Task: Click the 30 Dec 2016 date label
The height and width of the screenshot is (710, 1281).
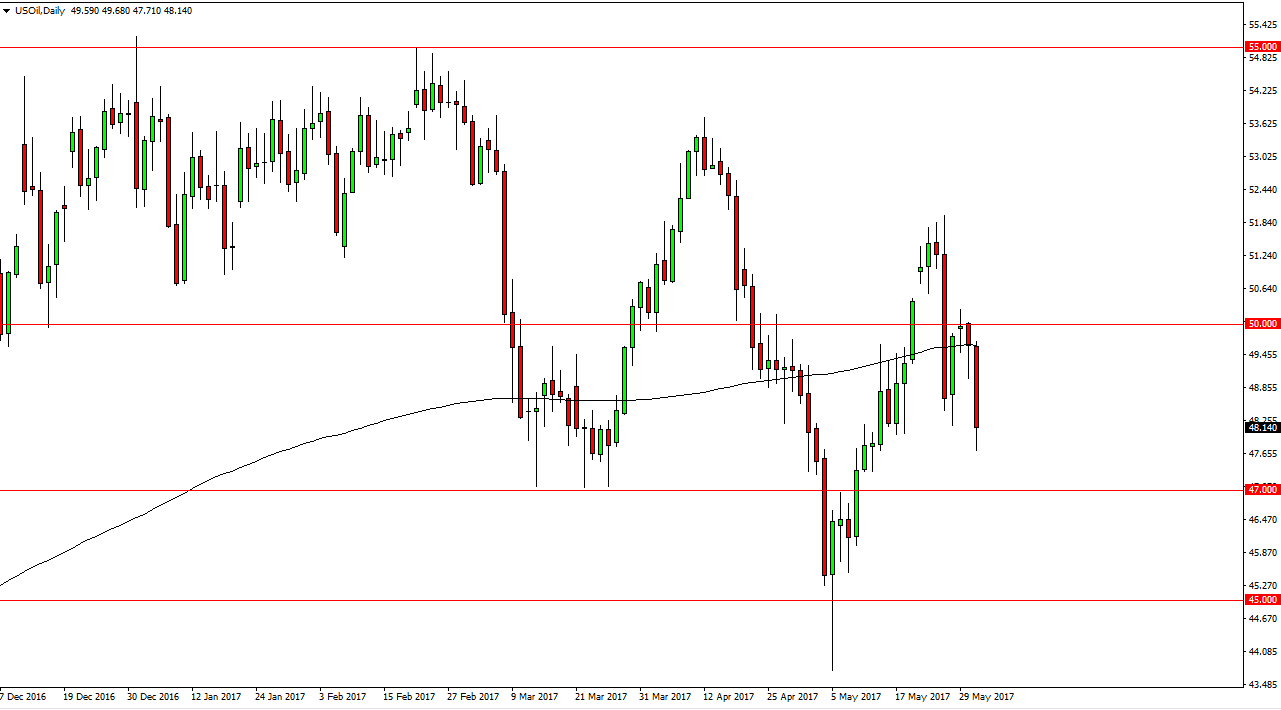Action: coord(152,697)
